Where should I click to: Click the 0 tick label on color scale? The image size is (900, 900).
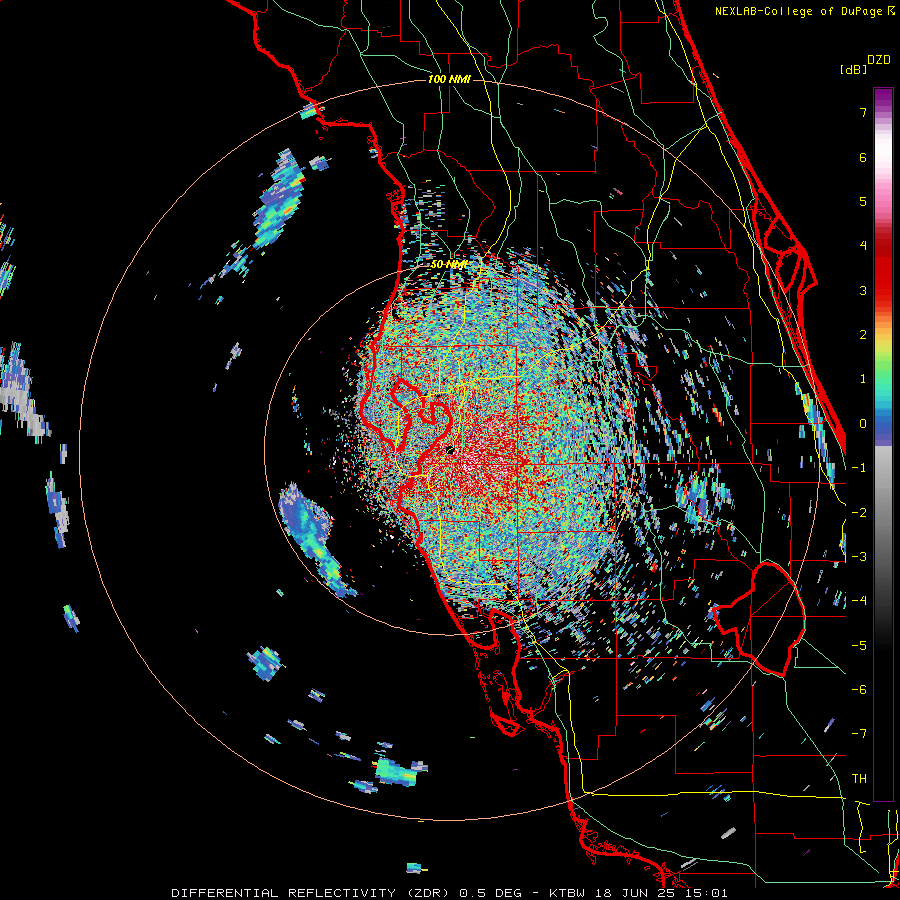point(863,424)
